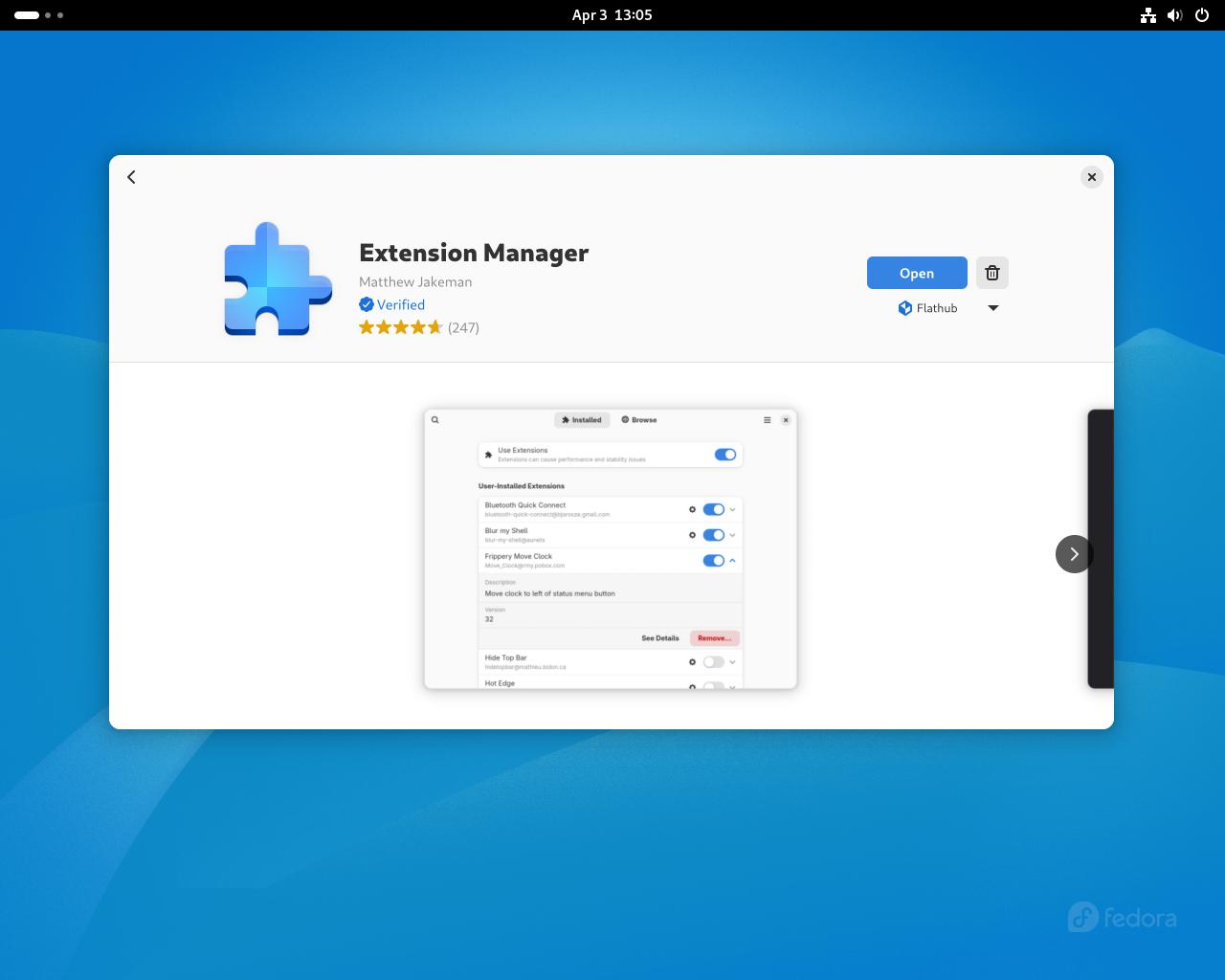The width and height of the screenshot is (1225, 980).
Task: Click the Verified badge
Action: (x=392, y=304)
